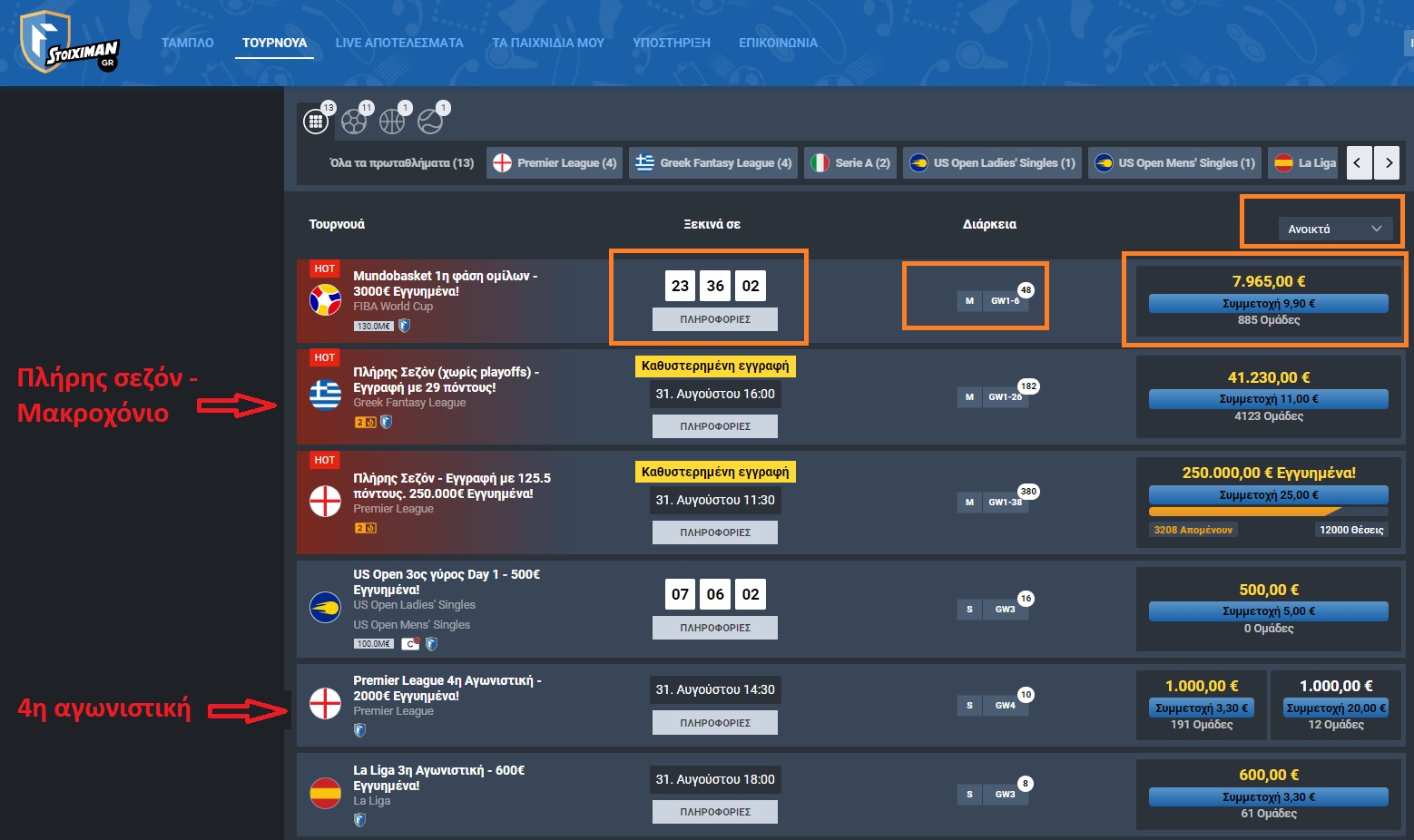Click the GW1-6 duration badge
The height and width of the screenshot is (840, 1414).
click(1006, 301)
